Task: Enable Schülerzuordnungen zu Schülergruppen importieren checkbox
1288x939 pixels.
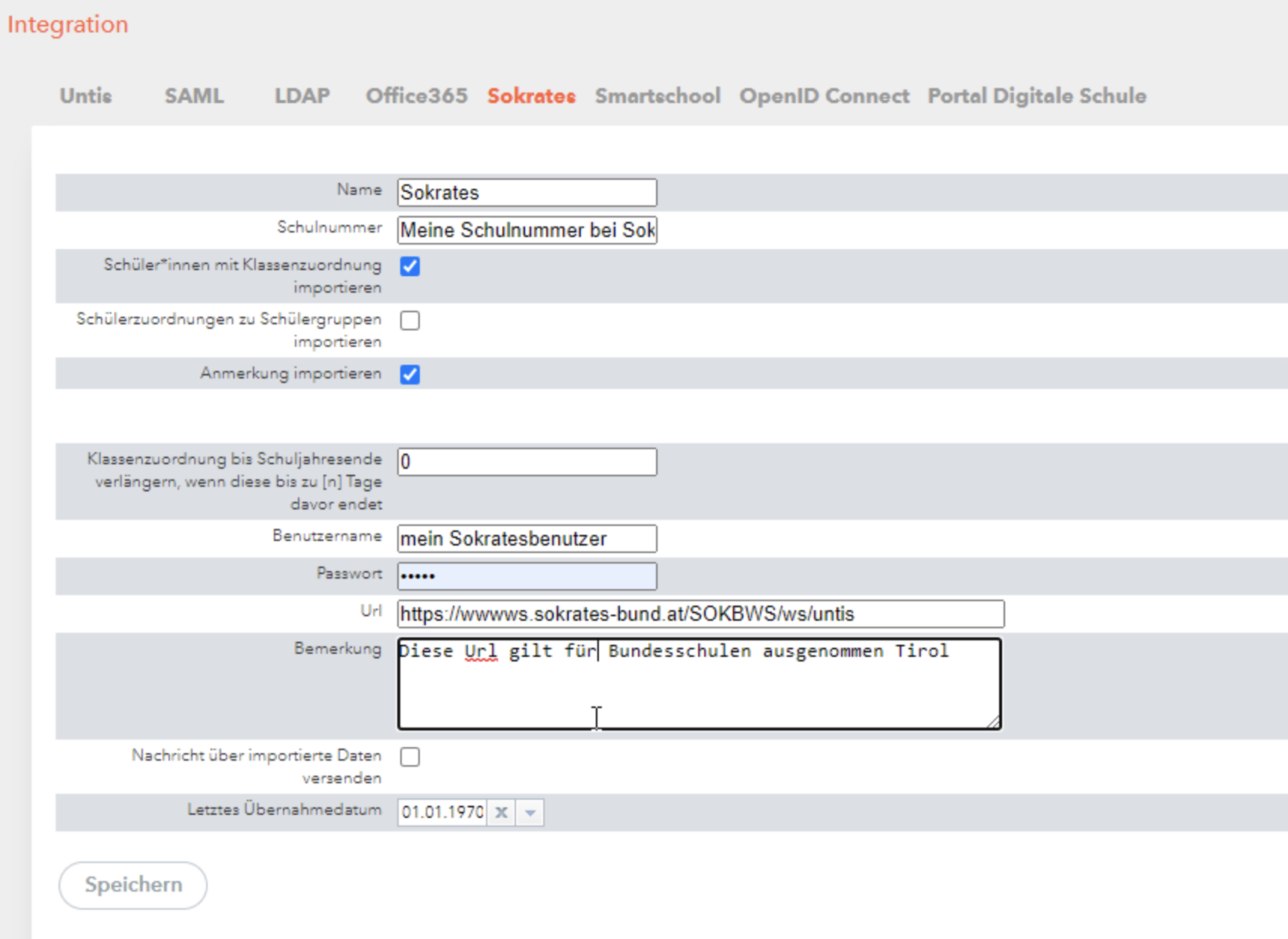Action: [410, 321]
